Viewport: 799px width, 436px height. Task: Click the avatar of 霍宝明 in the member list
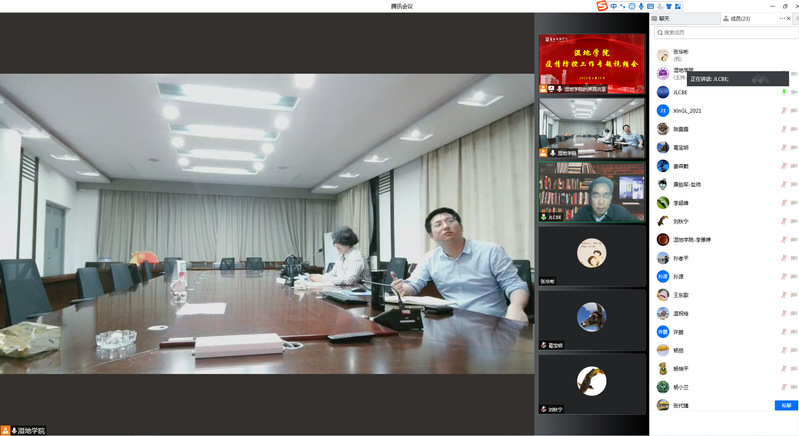[663, 147]
